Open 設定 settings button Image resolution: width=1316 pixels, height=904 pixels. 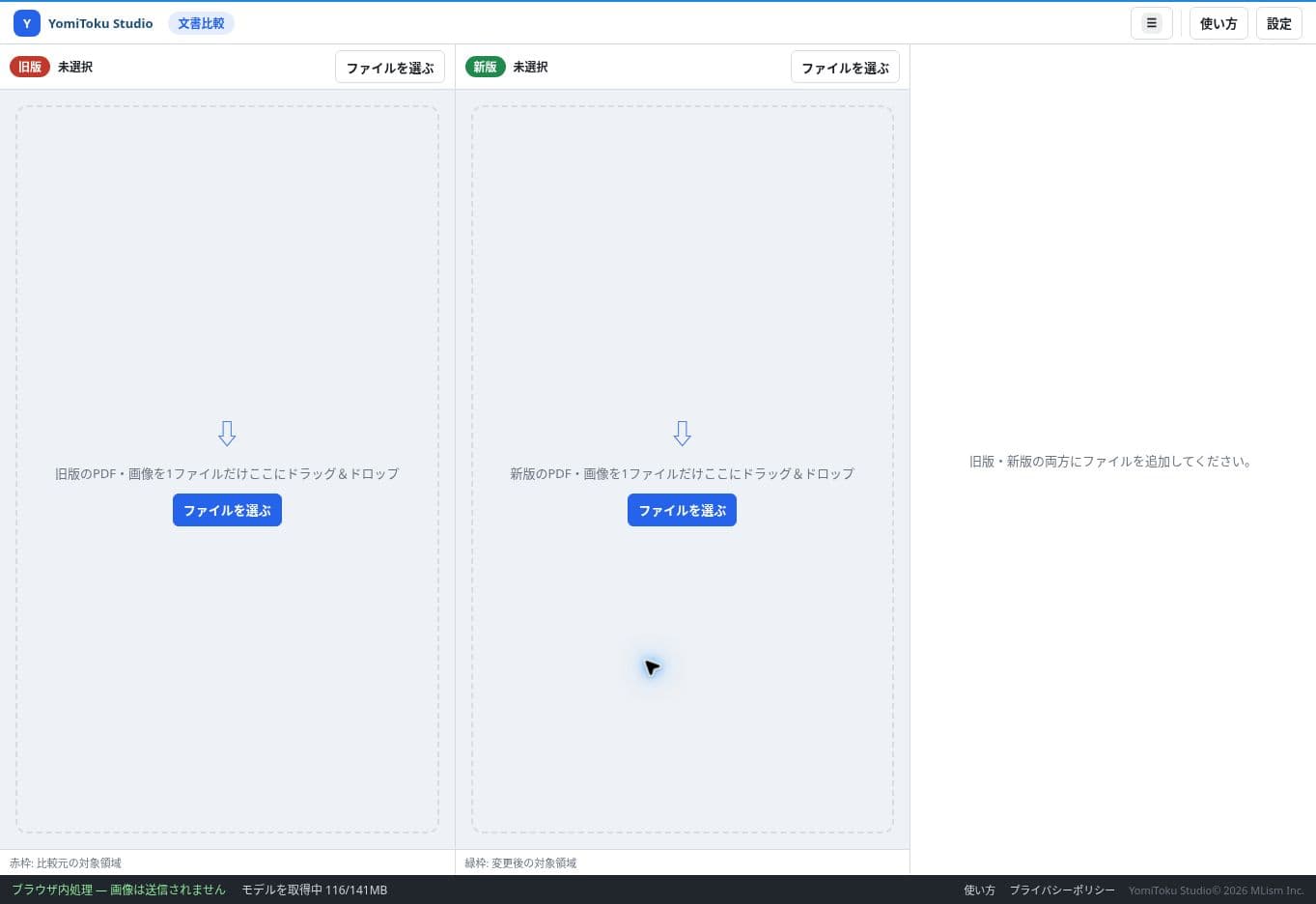coord(1279,23)
